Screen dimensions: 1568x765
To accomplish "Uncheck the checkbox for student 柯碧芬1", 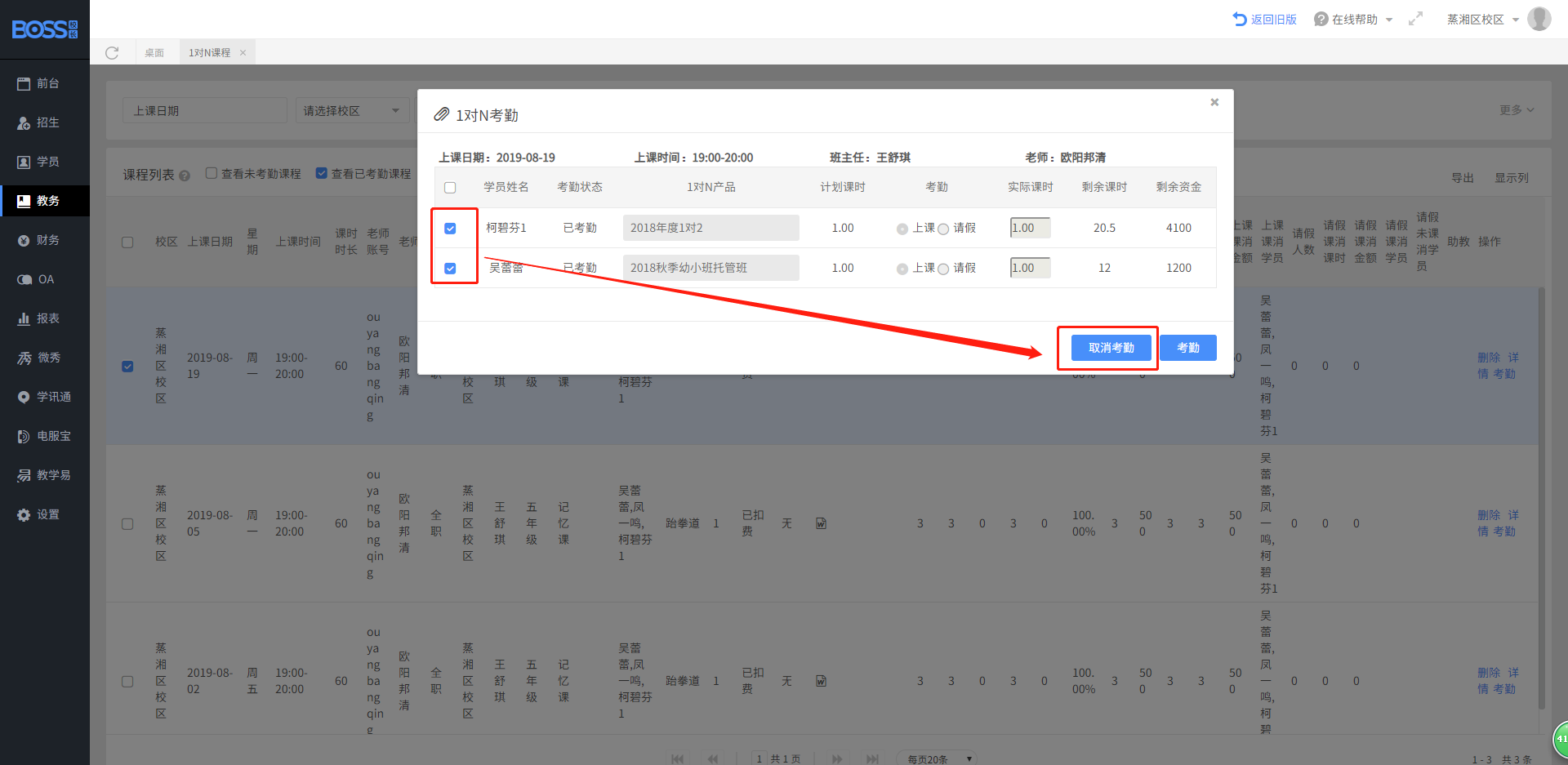I will click(x=450, y=229).
